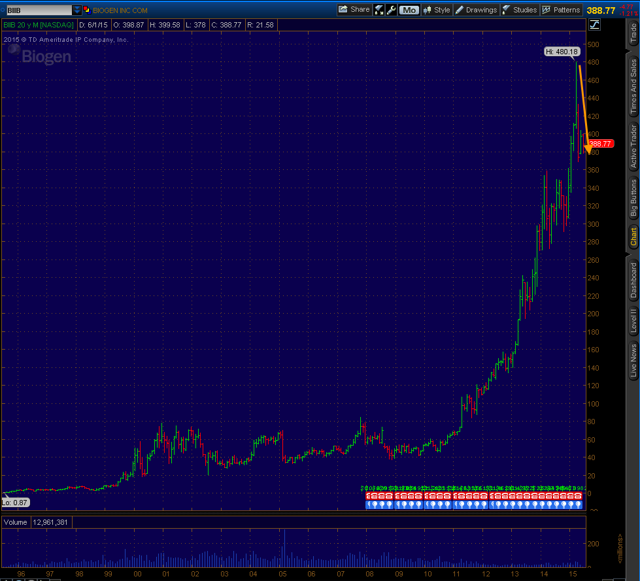Click the Lo: 0.87 price bubble

click(x=16, y=503)
